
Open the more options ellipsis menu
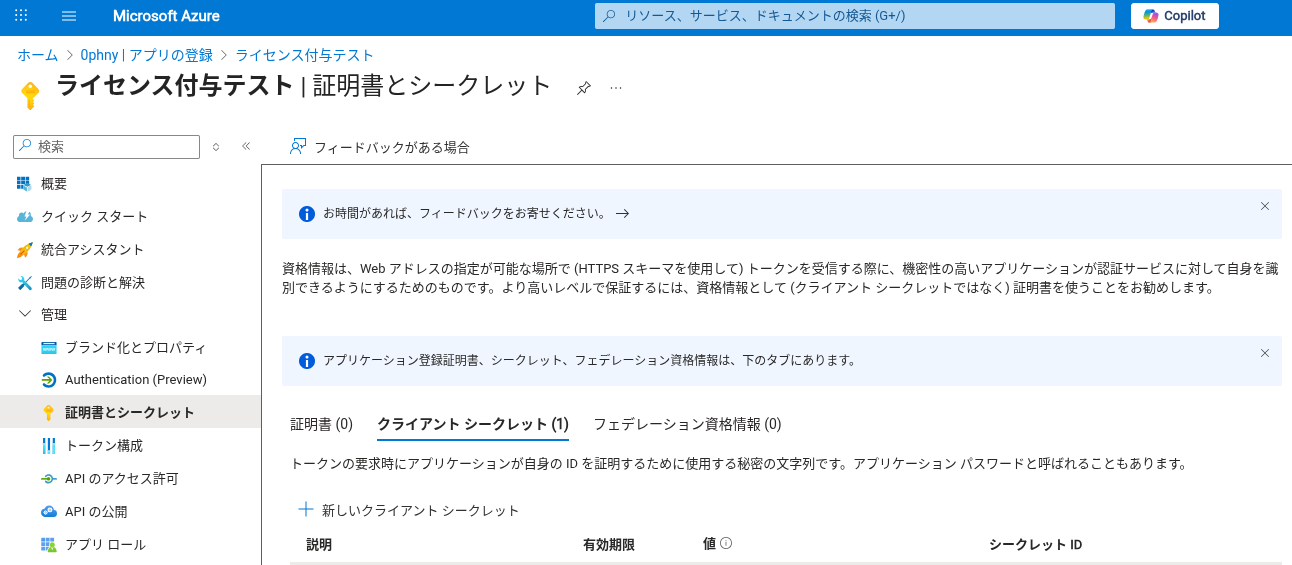[x=616, y=88]
